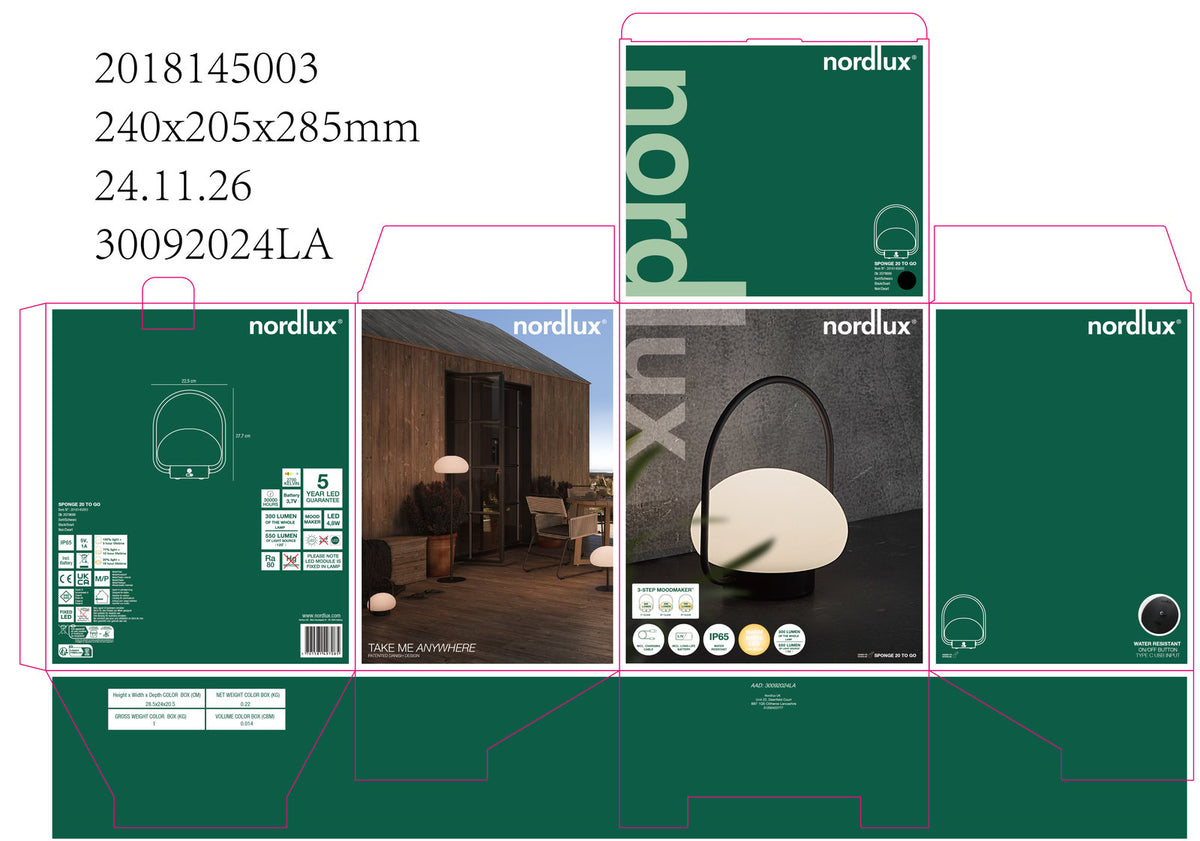Viewport: 1200px width, 841px height.
Task: Click the crossed-out Hg mercury-free badge
Action: (291, 562)
